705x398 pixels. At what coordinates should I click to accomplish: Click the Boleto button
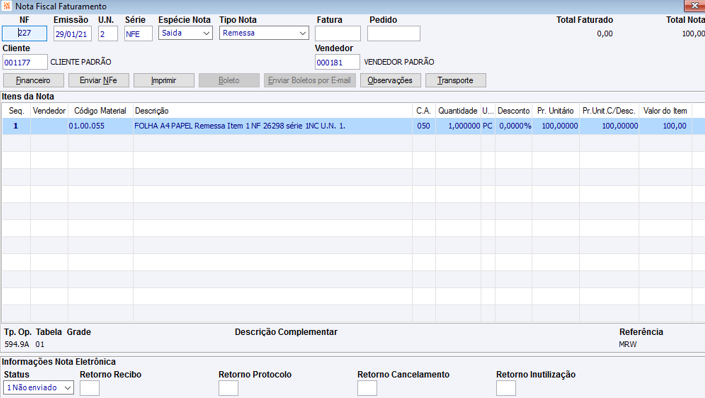[229, 80]
